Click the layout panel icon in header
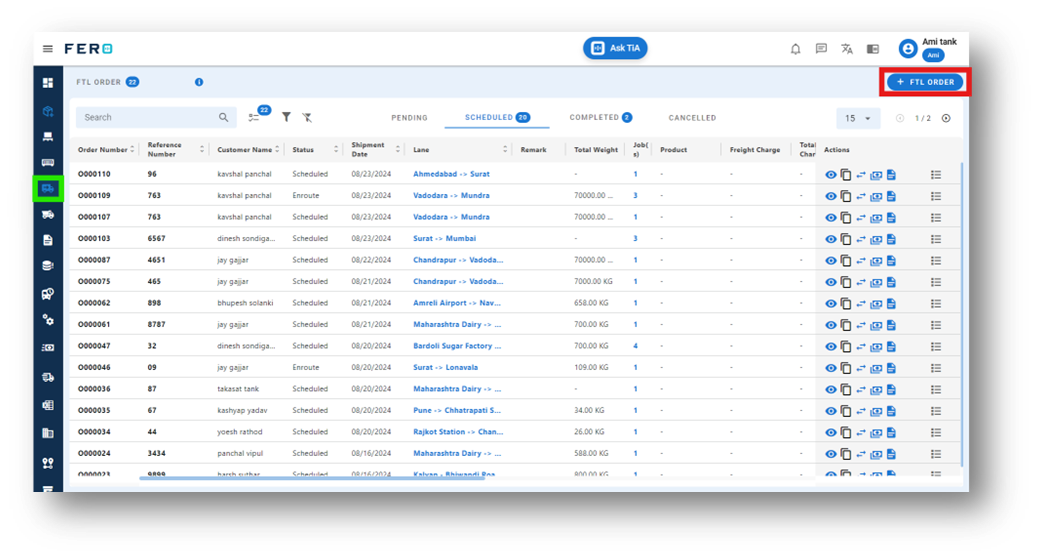Viewport: 1037px width, 557px height. tap(873, 49)
